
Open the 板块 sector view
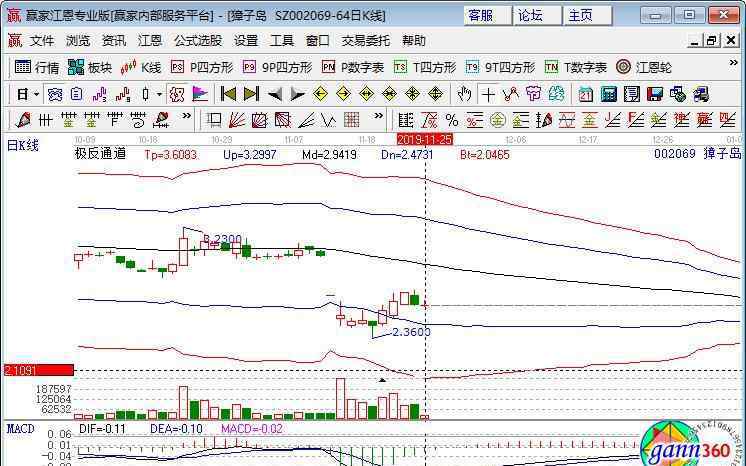pos(89,67)
